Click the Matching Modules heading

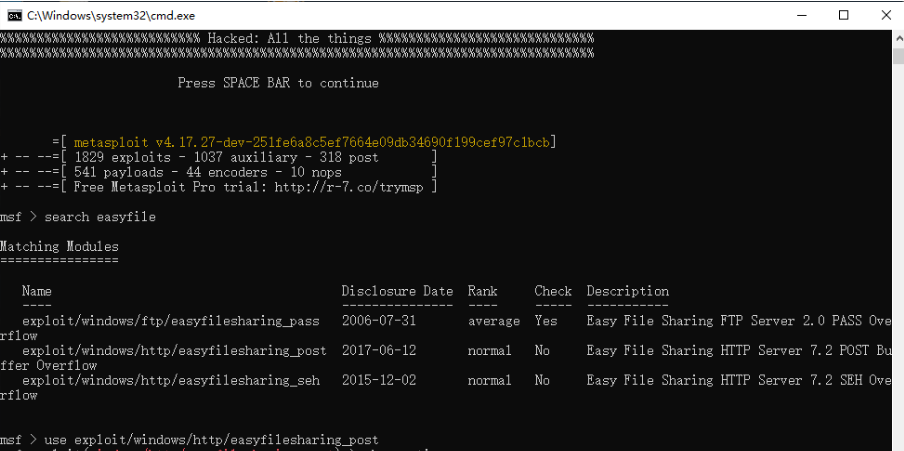59,247
